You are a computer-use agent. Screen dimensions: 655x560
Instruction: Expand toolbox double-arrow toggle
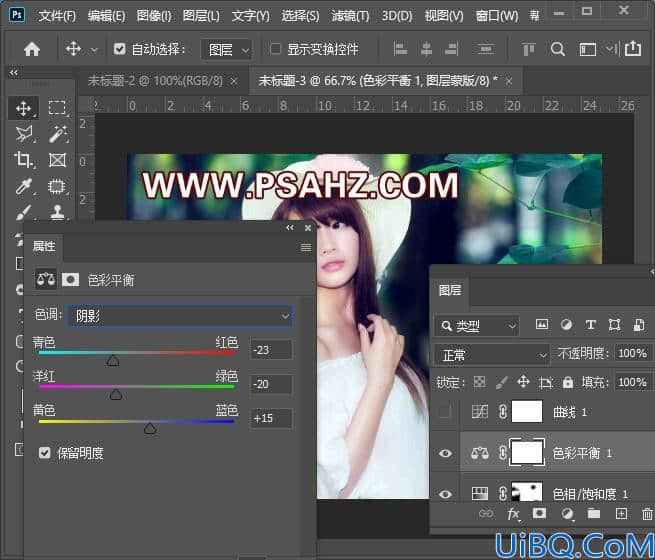[14, 73]
